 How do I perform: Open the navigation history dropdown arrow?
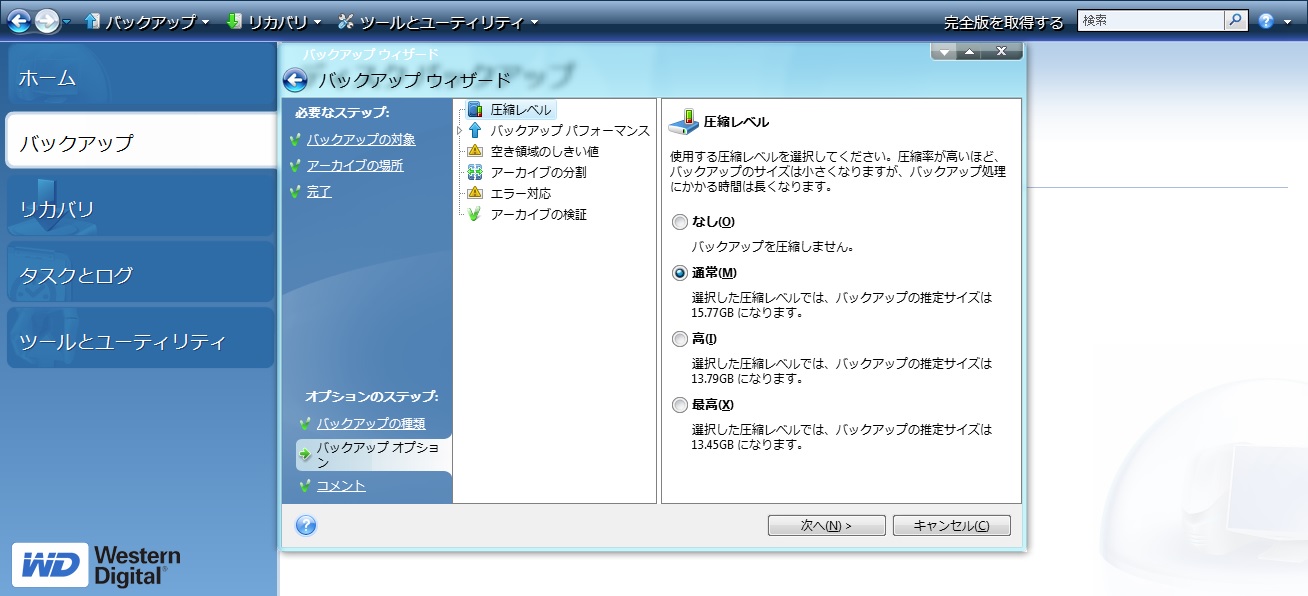(67, 22)
